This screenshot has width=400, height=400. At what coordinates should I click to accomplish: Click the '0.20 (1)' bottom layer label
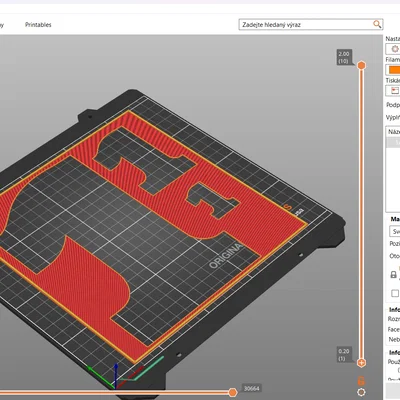344,355
